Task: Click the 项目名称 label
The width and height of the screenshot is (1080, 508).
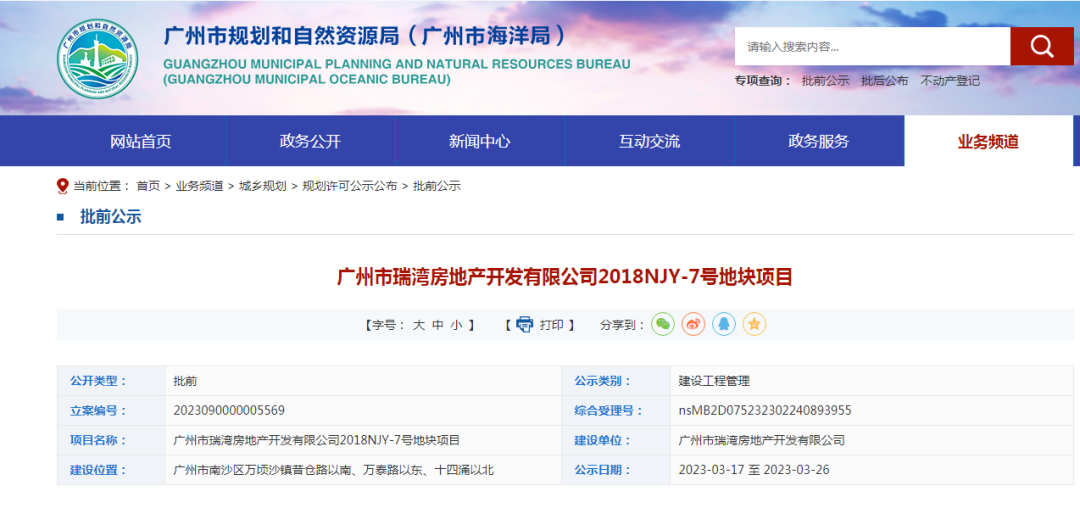Action: pyautogui.click(x=98, y=441)
